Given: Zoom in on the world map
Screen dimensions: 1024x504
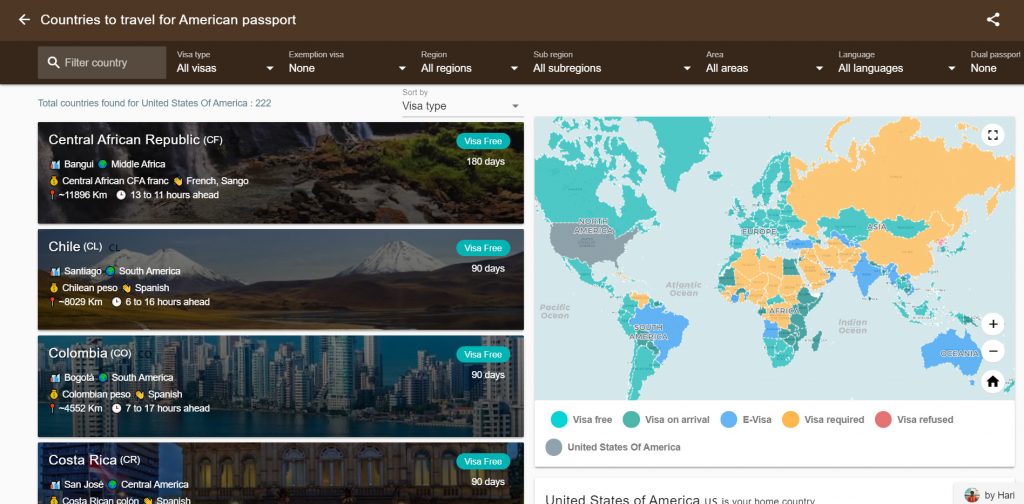Looking at the screenshot, I should coord(992,324).
